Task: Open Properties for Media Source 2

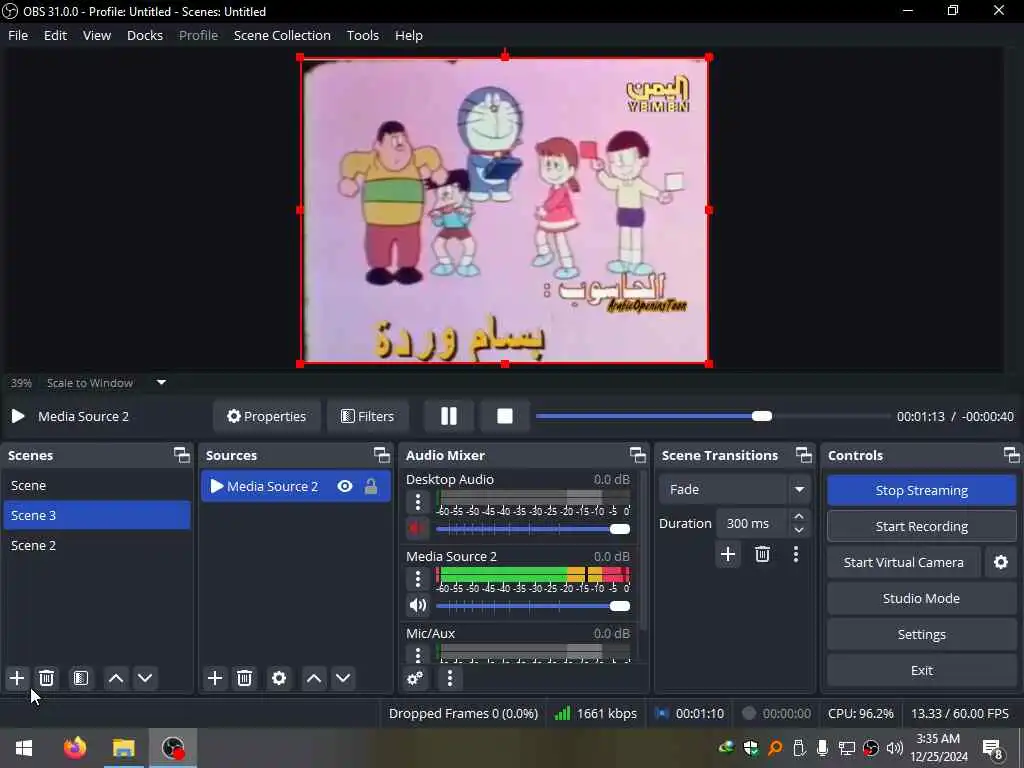Action: coord(266,416)
